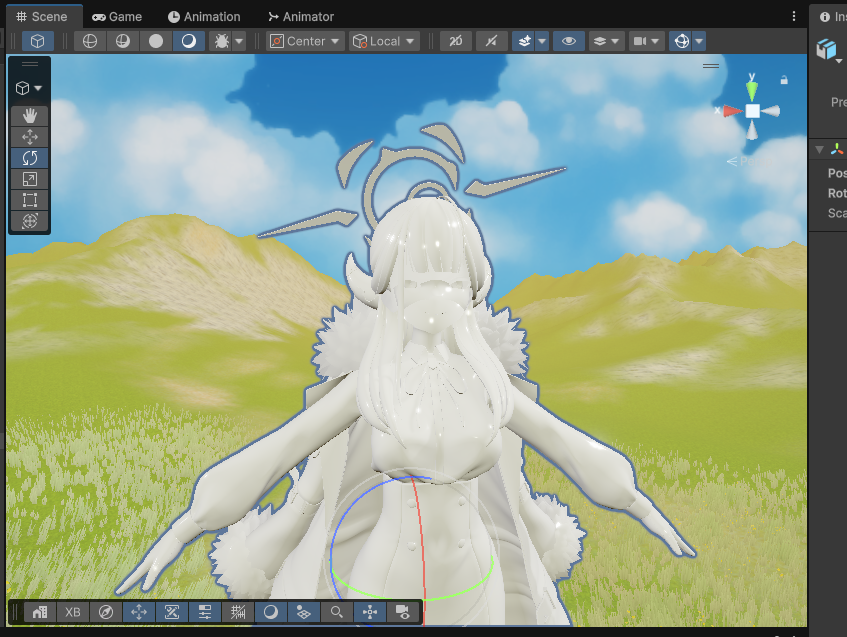Click the Persp projection label
The image size is (847, 637).
tap(750, 161)
